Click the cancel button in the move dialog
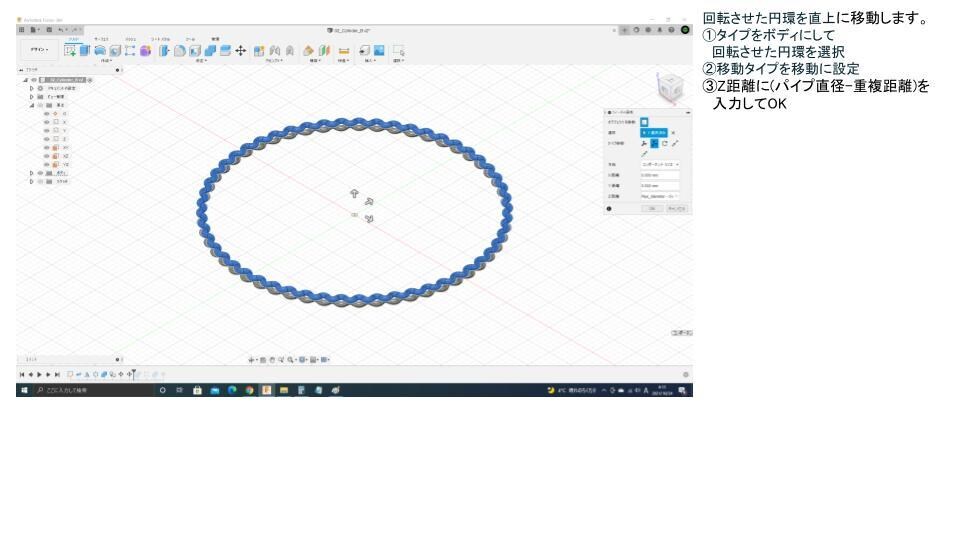 [x=677, y=209]
